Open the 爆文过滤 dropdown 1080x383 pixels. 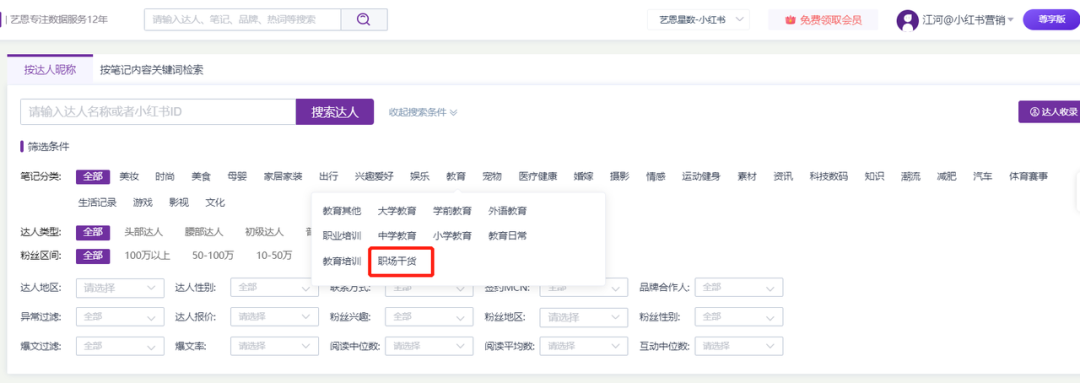(x=120, y=345)
